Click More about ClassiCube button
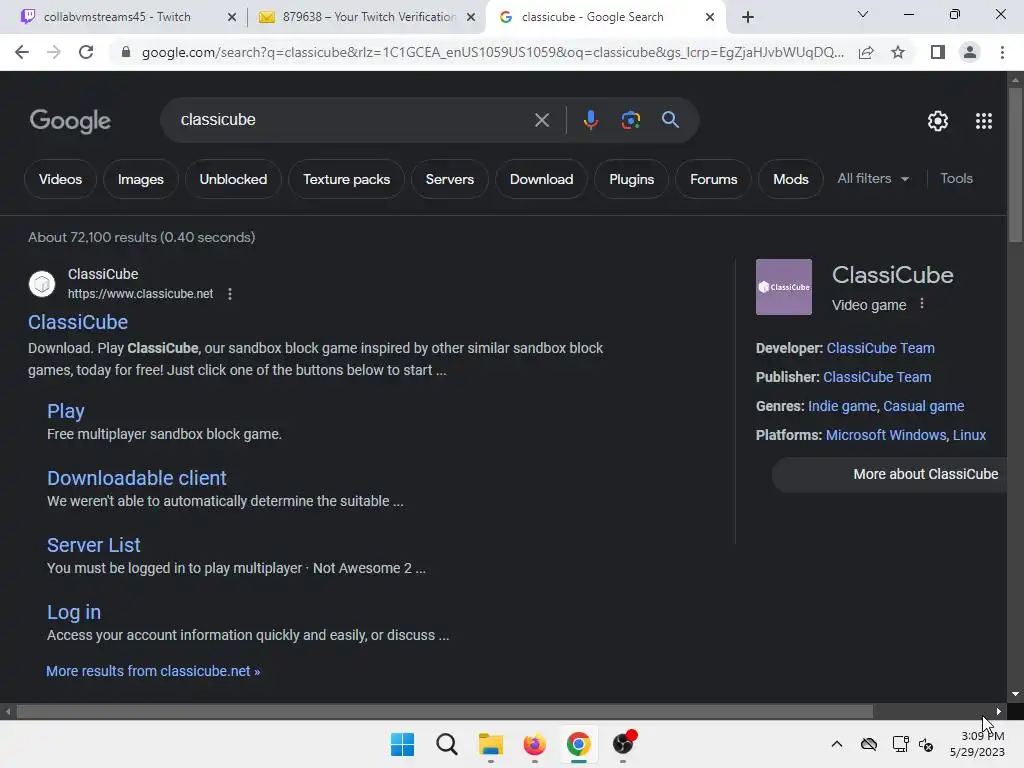Viewport: 1024px width, 768px height. click(x=891, y=474)
